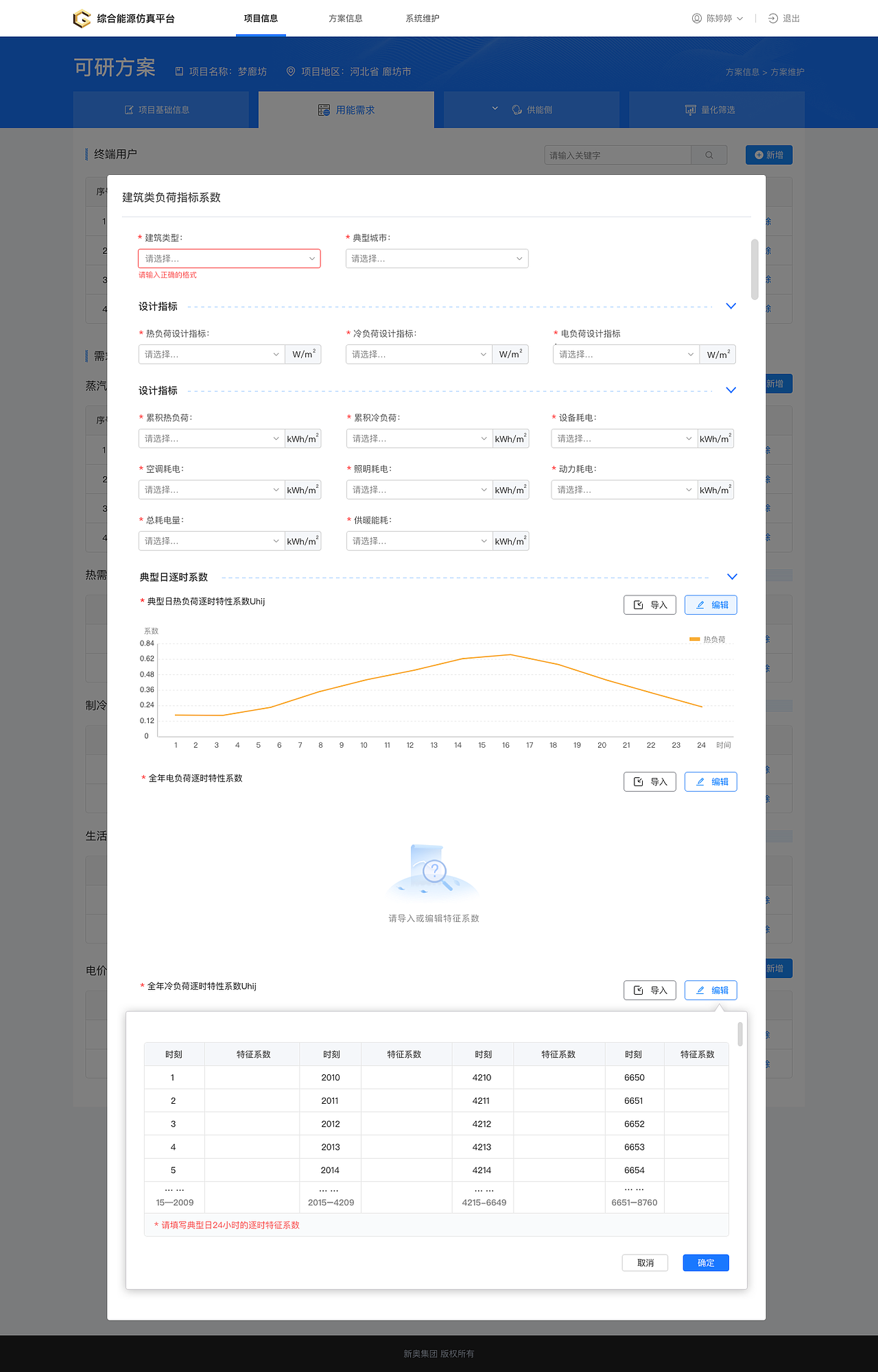Image resolution: width=878 pixels, height=1372 pixels.
Task: Click 编辑 for 全年电负荷 coefficients
Action: coord(711,782)
